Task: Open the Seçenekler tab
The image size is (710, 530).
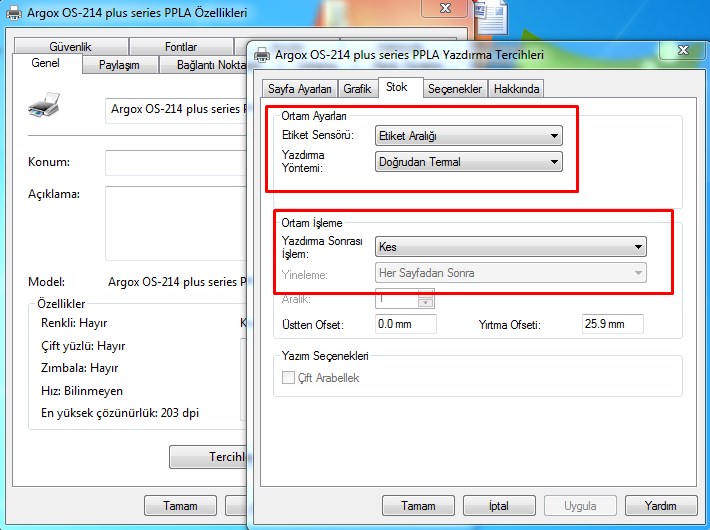Action: pos(455,89)
